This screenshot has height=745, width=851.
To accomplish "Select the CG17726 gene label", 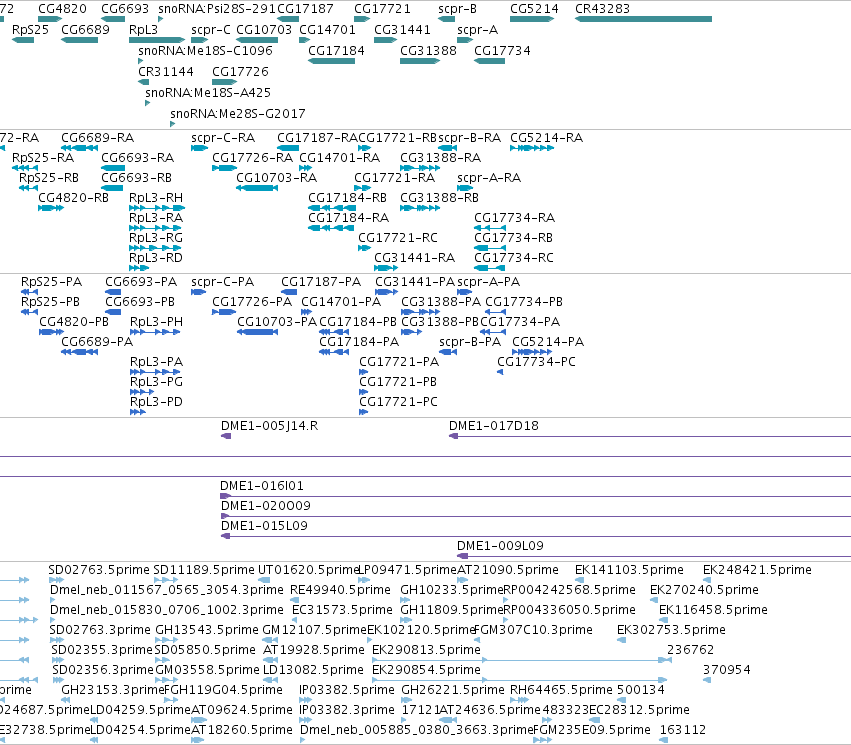I will pos(240,72).
